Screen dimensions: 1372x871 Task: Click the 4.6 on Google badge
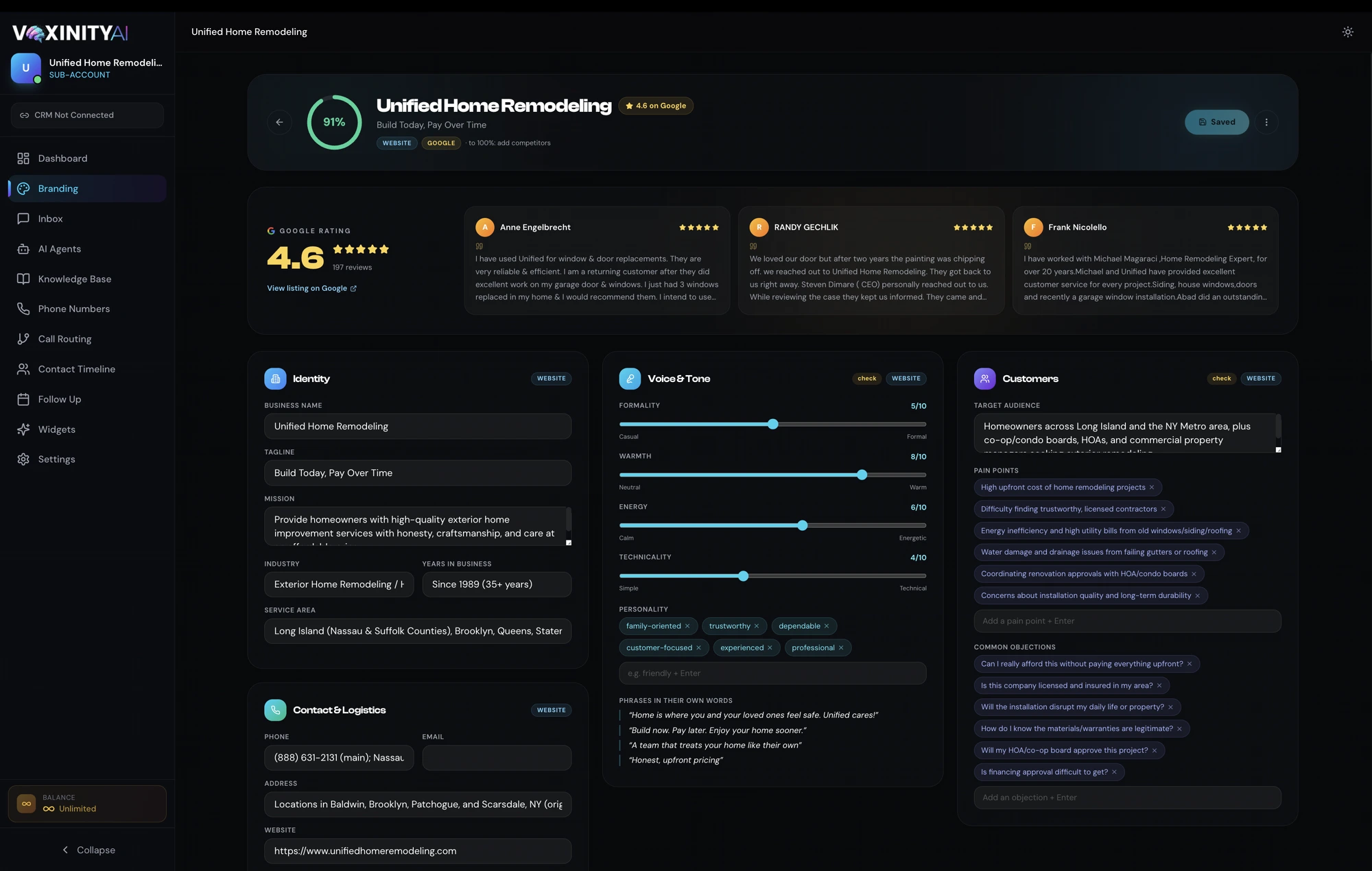tap(656, 106)
